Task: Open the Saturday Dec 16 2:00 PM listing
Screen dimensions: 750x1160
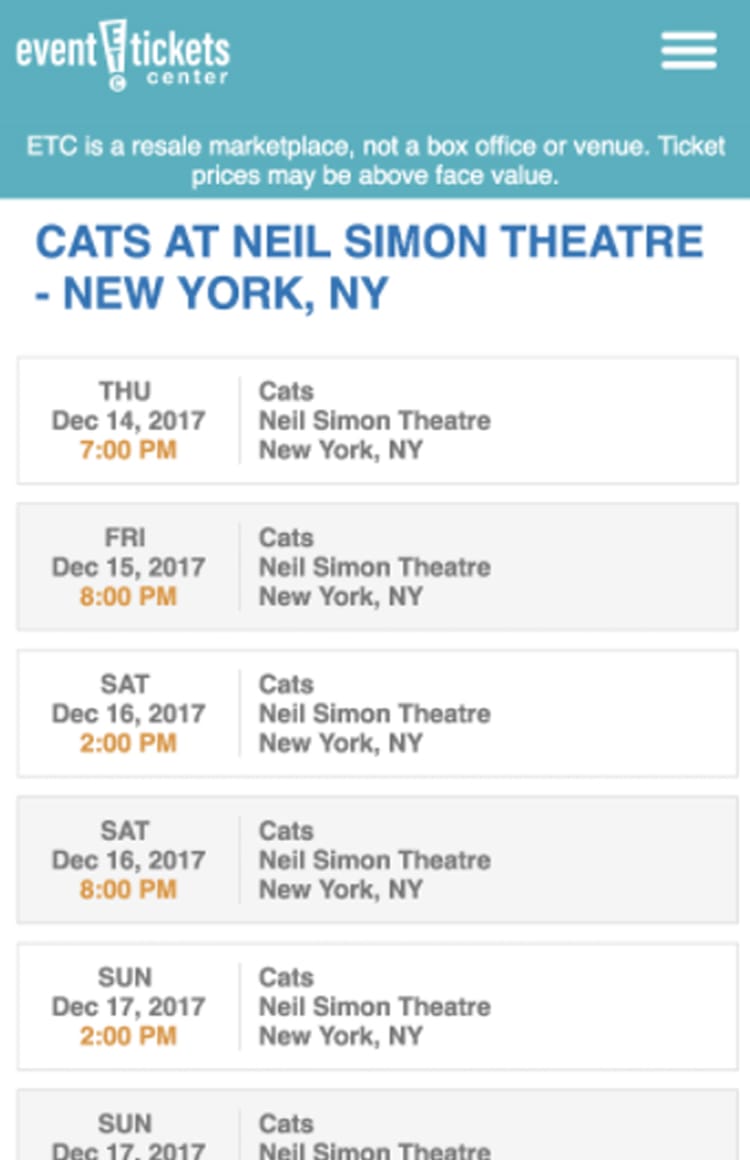Action: click(x=377, y=714)
